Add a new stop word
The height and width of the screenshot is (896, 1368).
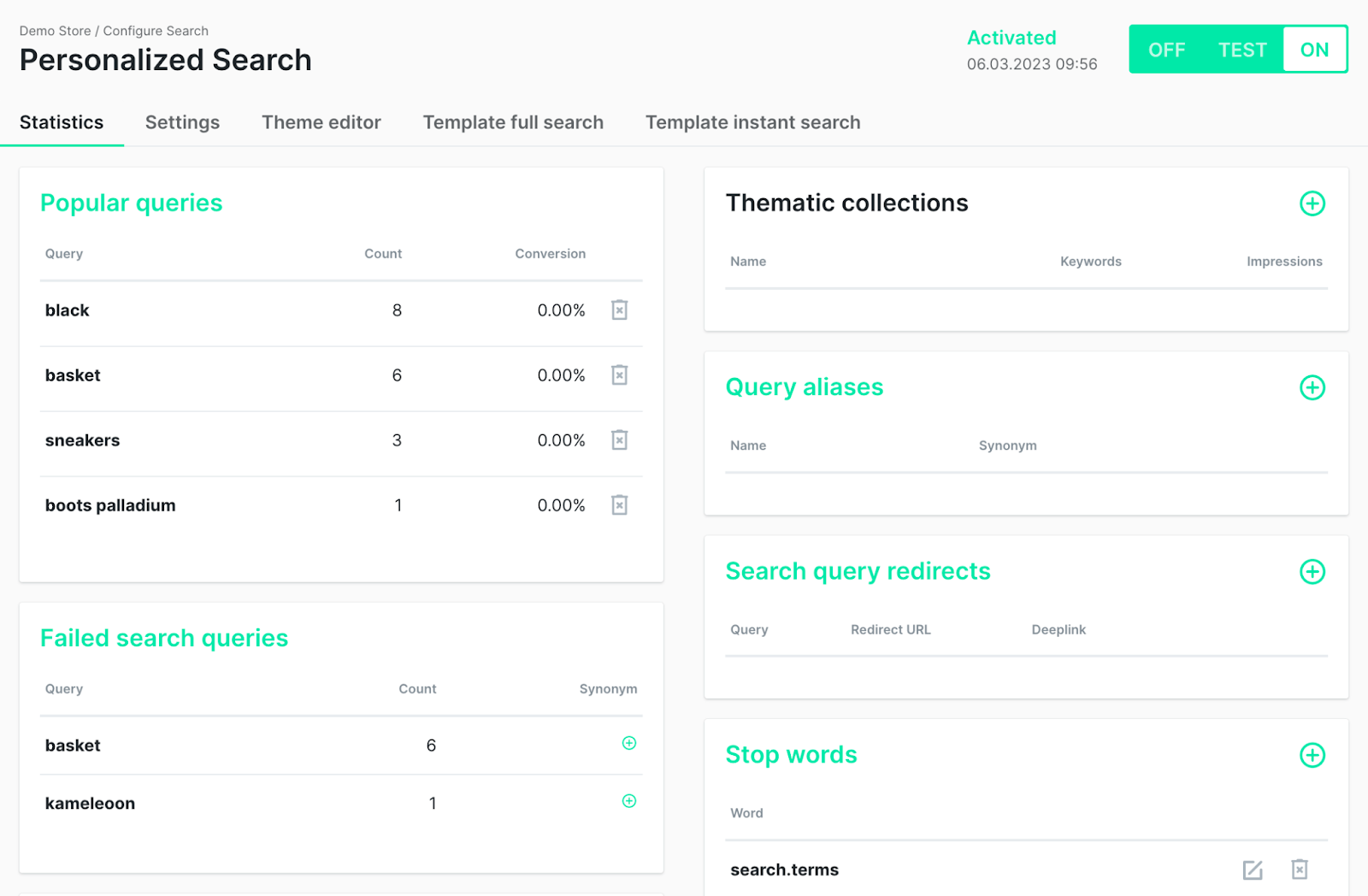click(1312, 755)
